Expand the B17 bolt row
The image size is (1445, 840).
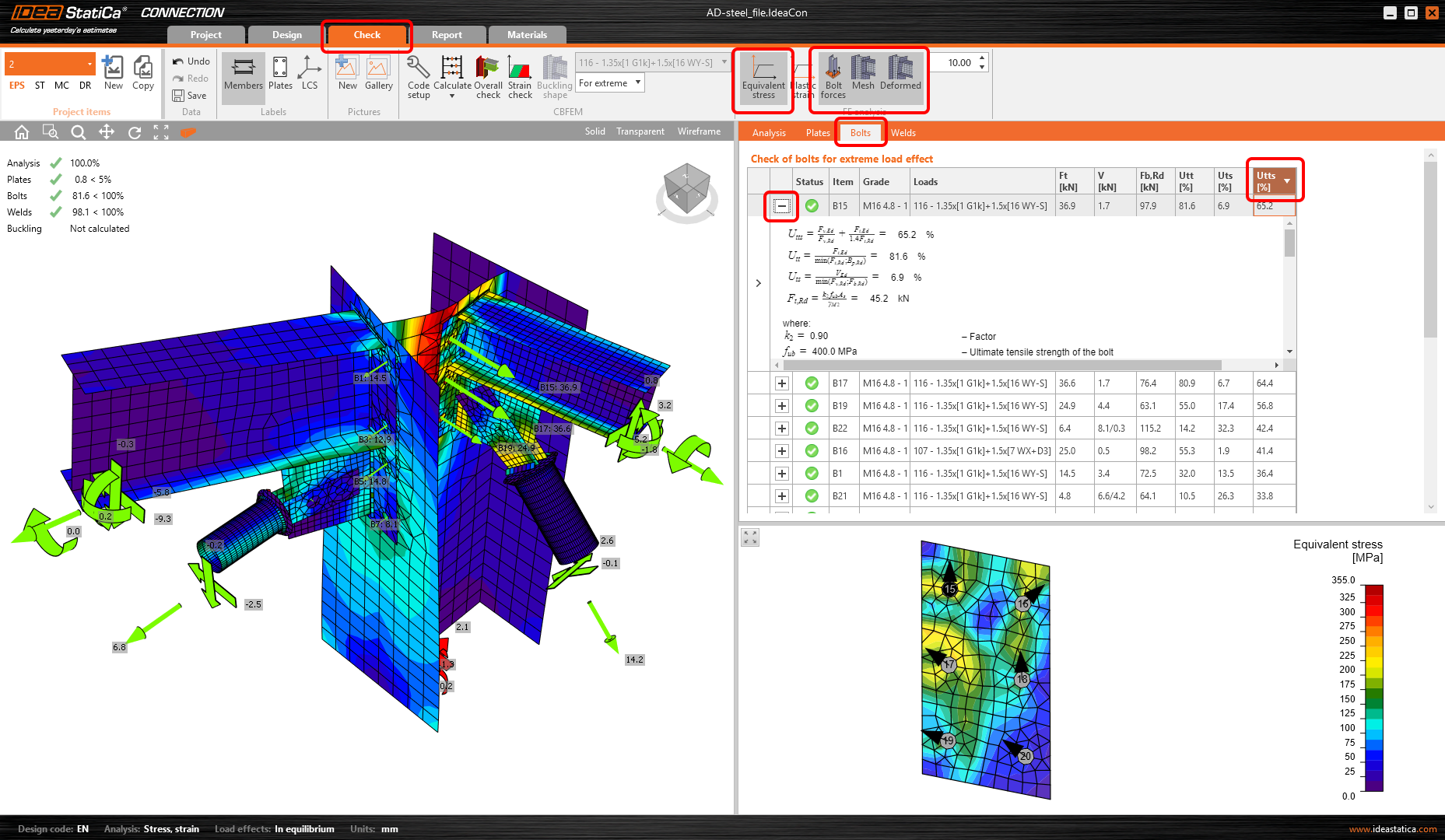coord(782,383)
